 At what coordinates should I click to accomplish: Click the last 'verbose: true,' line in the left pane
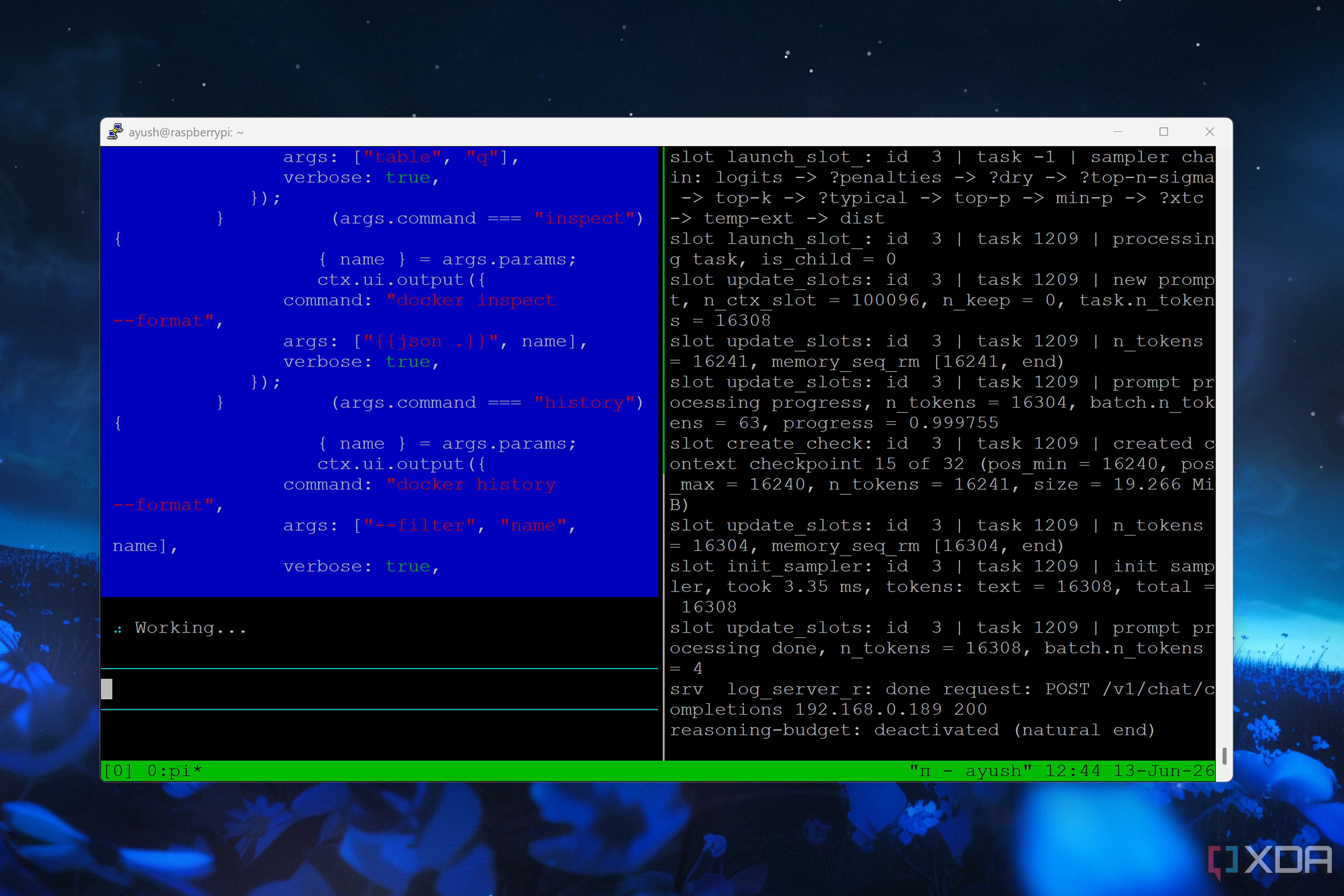(x=361, y=566)
